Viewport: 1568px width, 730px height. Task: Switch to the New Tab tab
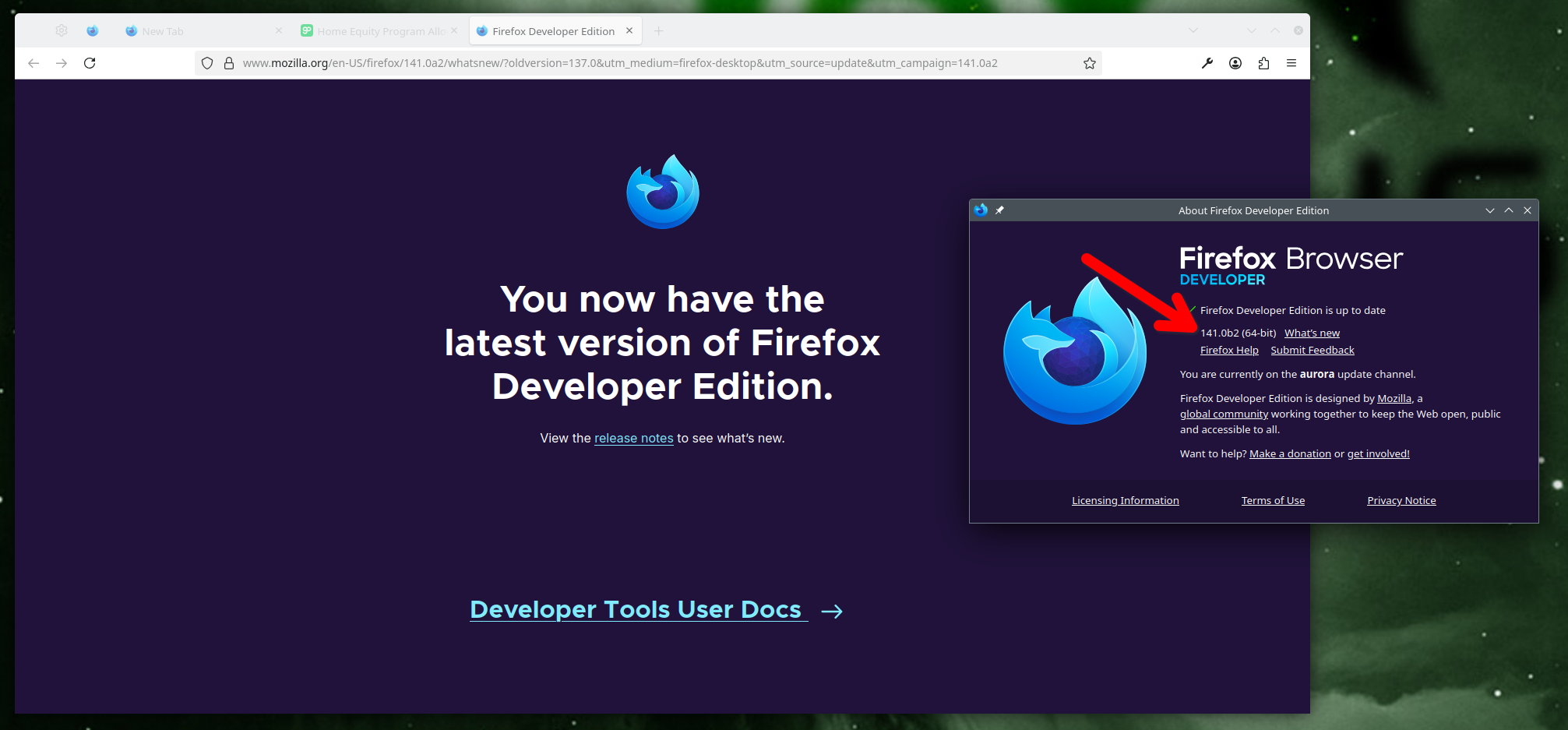tap(203, 31)
